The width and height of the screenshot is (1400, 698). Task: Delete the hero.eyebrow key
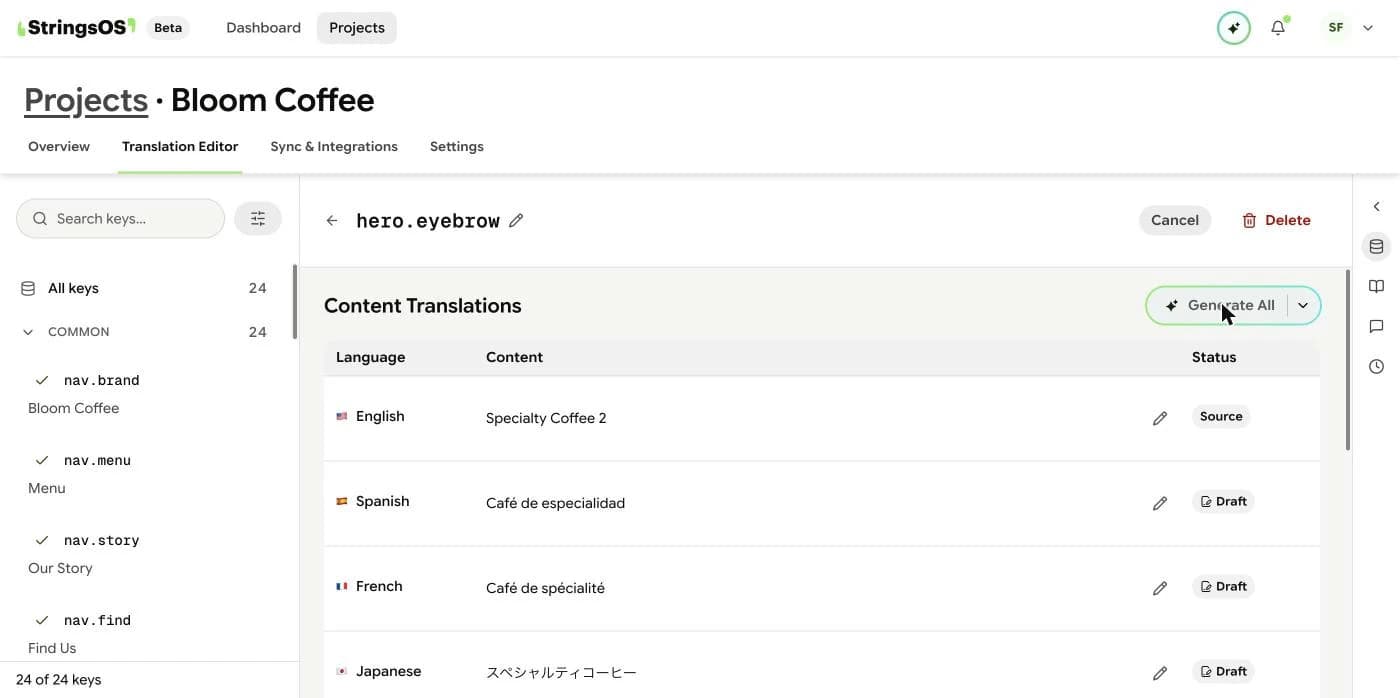click(1276, 221)
